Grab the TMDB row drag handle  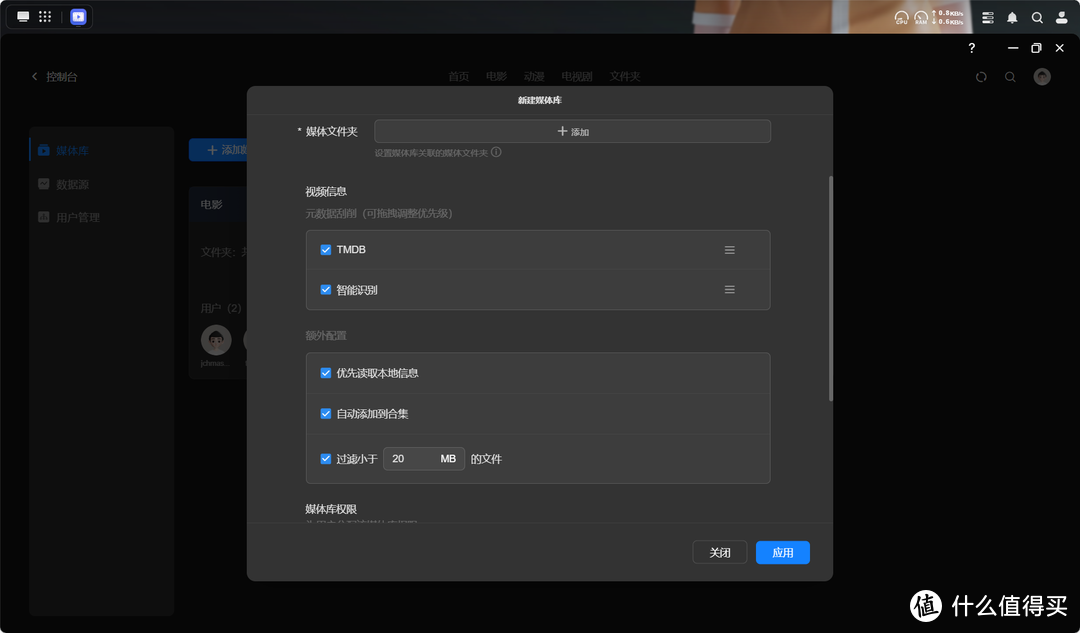729,250
